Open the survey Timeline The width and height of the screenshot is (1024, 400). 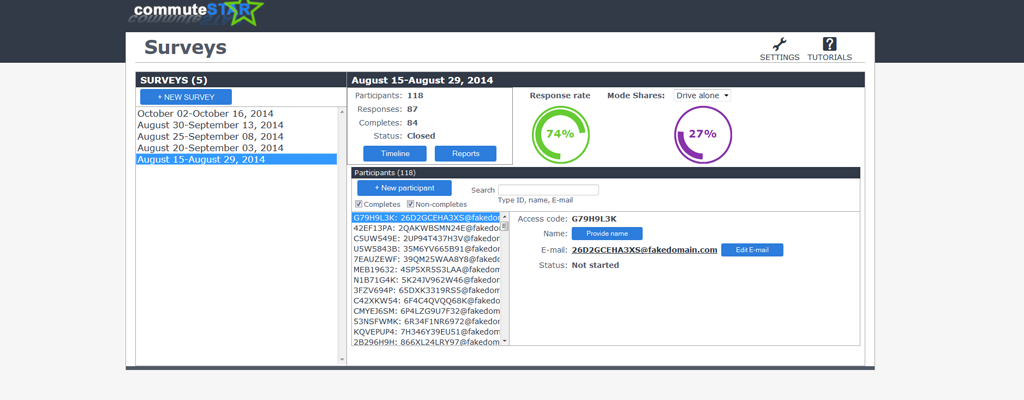395,153
